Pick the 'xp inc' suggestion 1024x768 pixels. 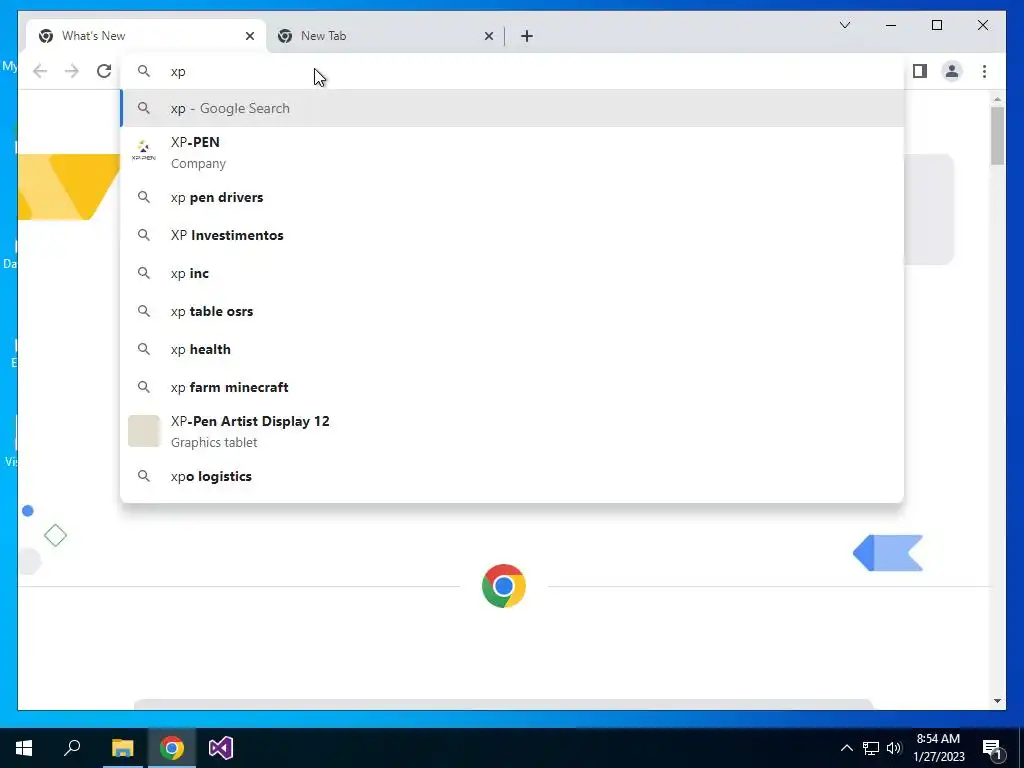click(512, 273)
